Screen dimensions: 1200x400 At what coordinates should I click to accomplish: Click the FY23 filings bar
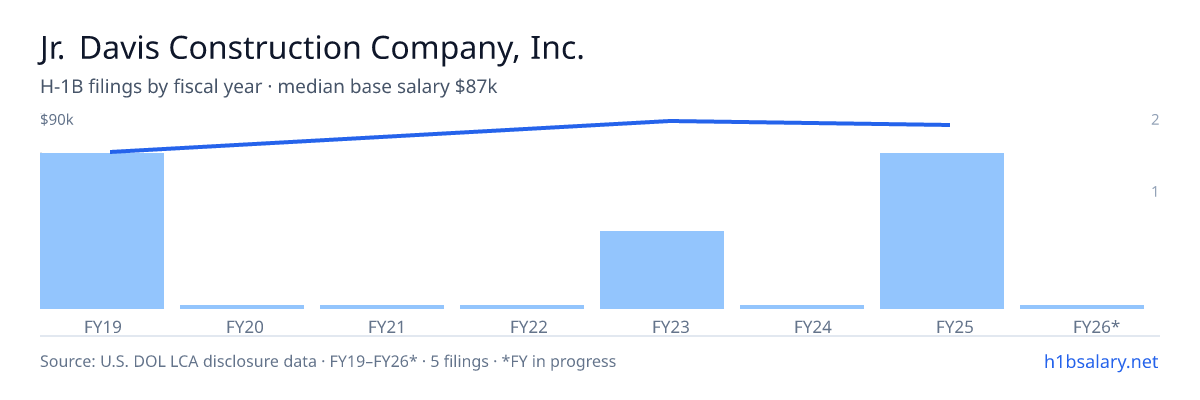pyautogui.click(x=662, y=270)
